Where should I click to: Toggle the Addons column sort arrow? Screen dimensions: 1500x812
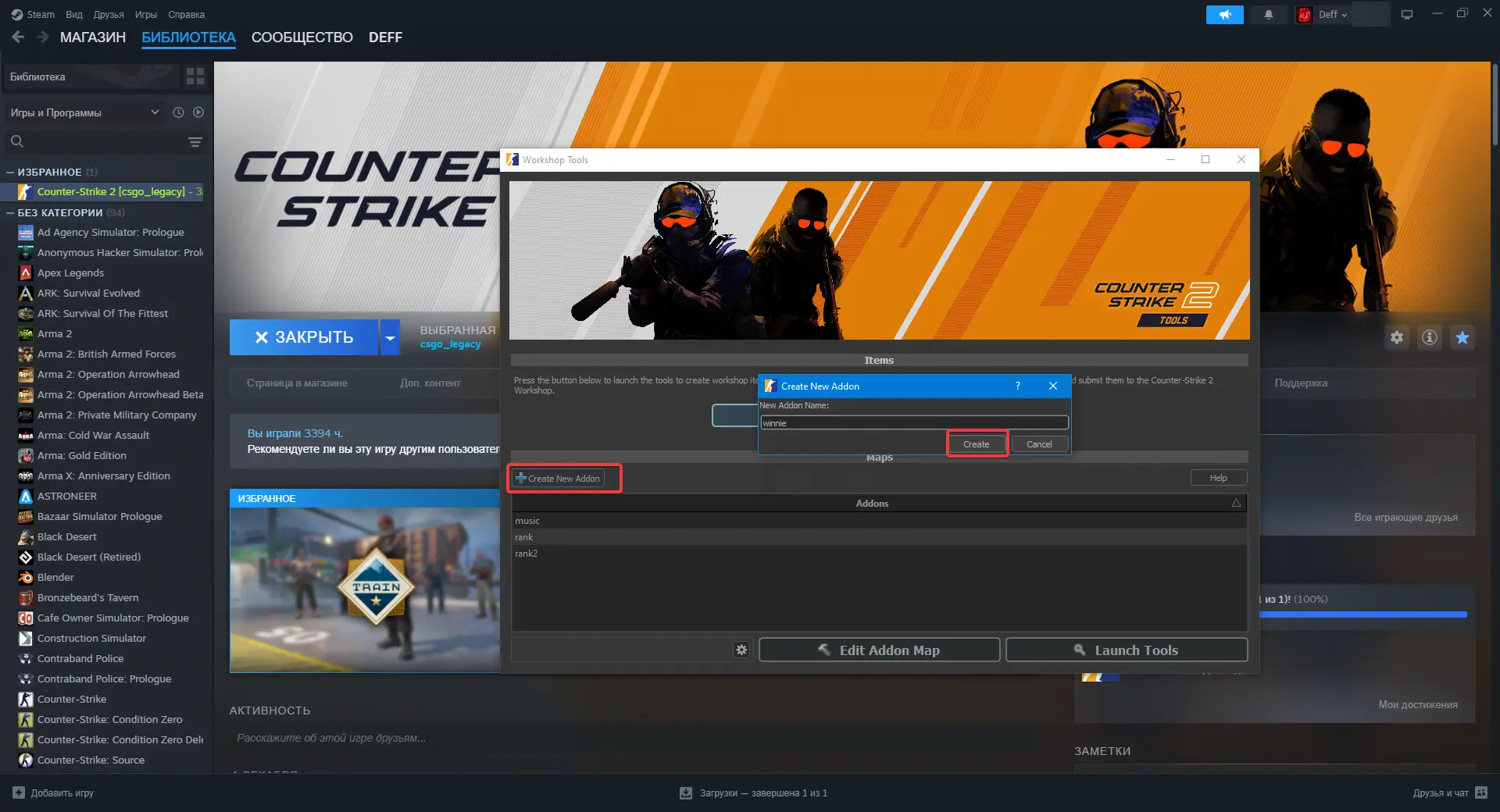pos(1236,503)
